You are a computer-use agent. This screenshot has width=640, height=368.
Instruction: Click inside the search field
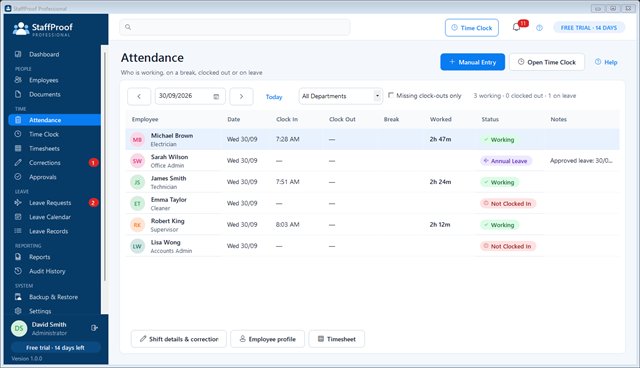click(235, 27)
